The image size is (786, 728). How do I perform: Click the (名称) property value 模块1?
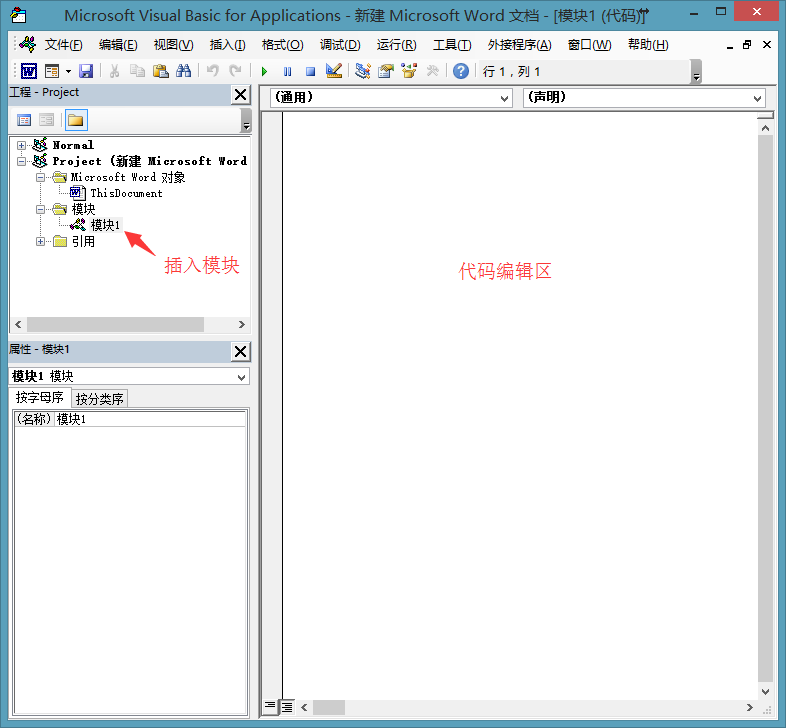click(150, 419)
